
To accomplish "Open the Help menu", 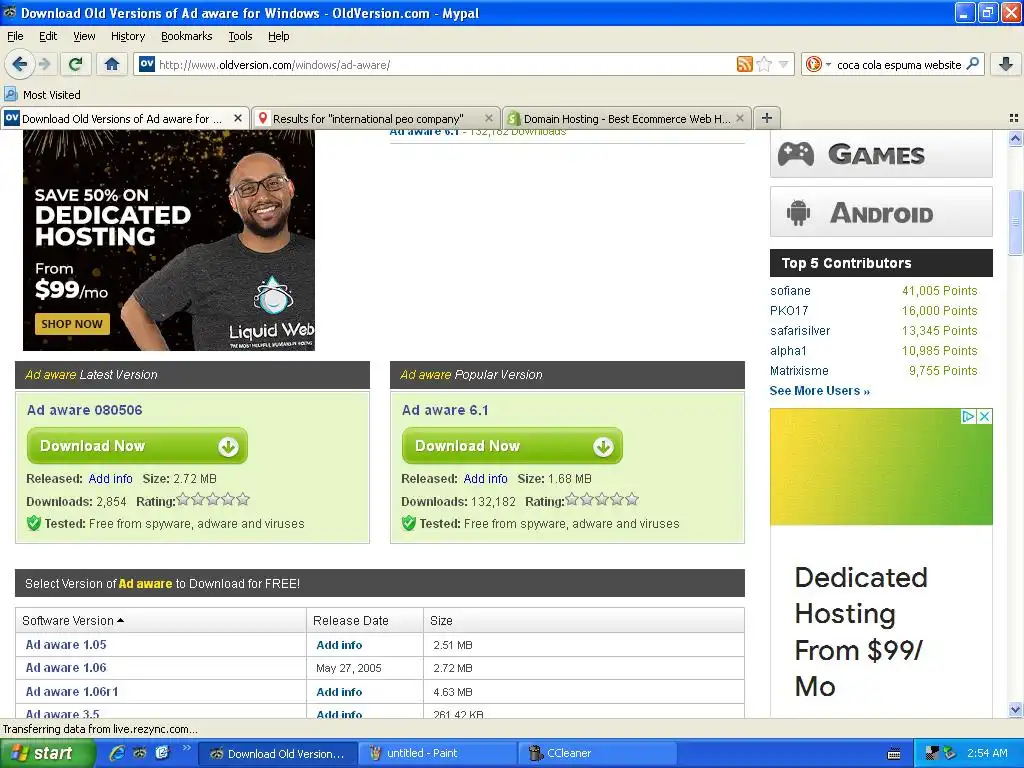I will point(278,36).
